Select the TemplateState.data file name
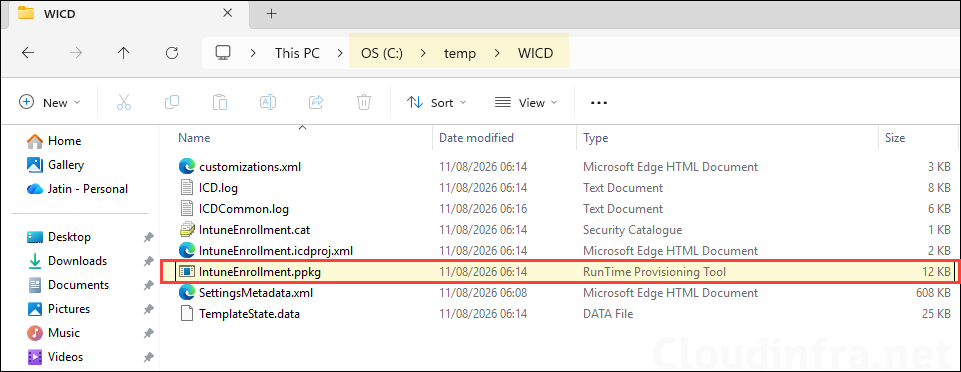The width and height of the screenshot is (961, 372). [x=249, y=314]
